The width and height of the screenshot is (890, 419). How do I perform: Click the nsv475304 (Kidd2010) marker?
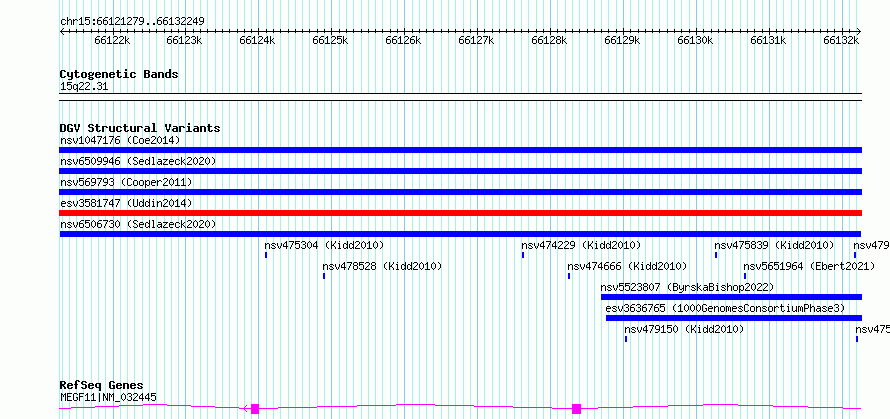click(266, 255)
